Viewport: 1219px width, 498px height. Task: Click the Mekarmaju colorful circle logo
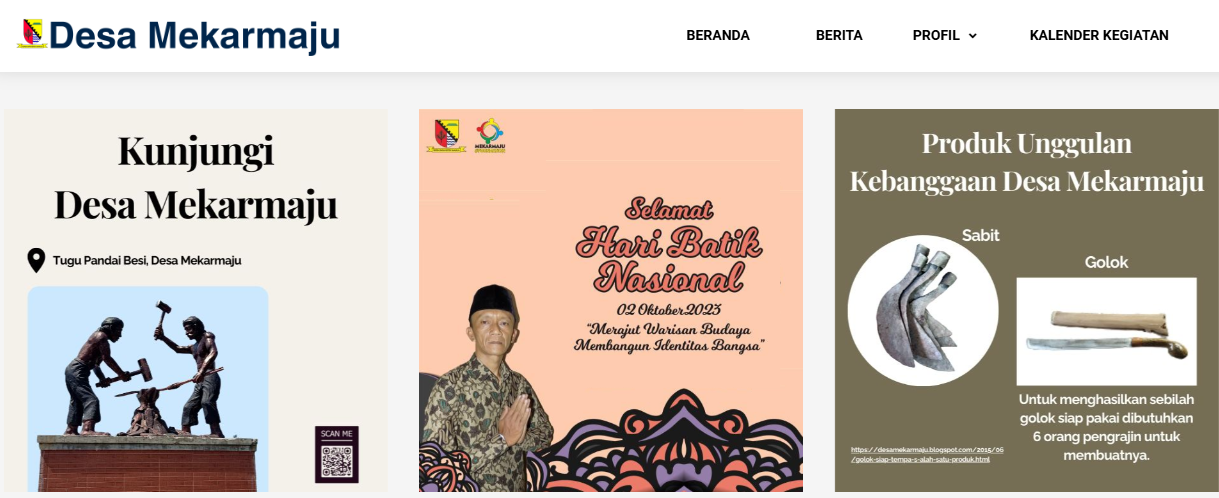[x=490, y=136]
